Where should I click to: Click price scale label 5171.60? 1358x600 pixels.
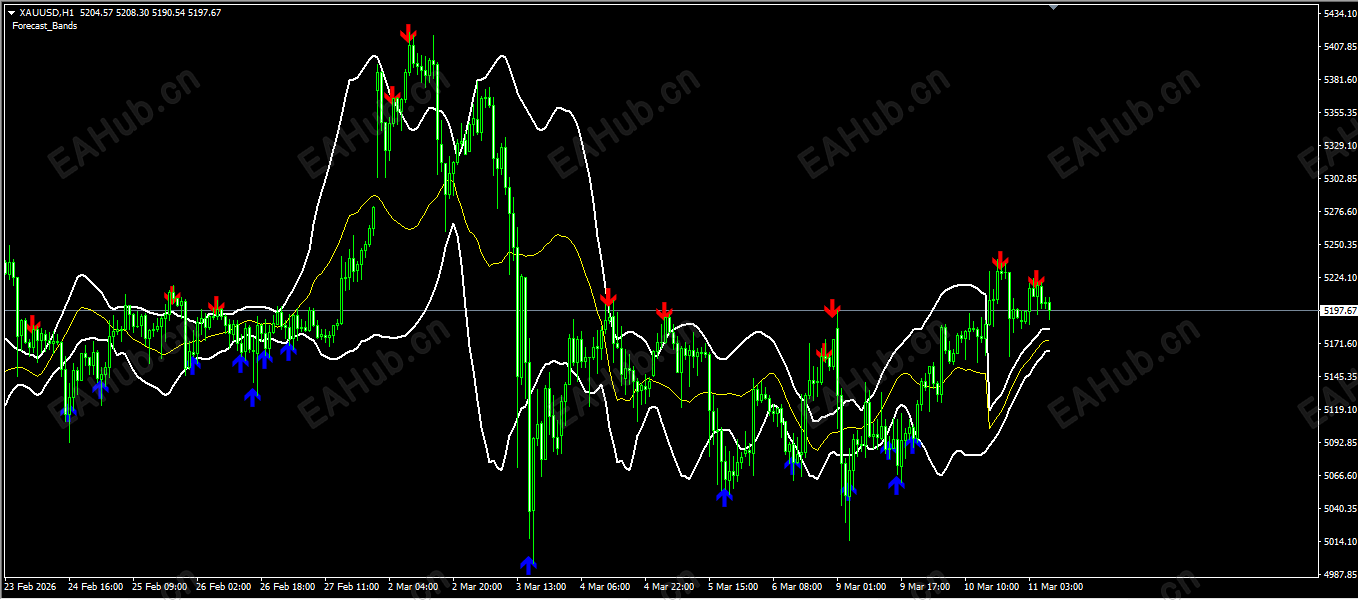[x=1339, y=344]
